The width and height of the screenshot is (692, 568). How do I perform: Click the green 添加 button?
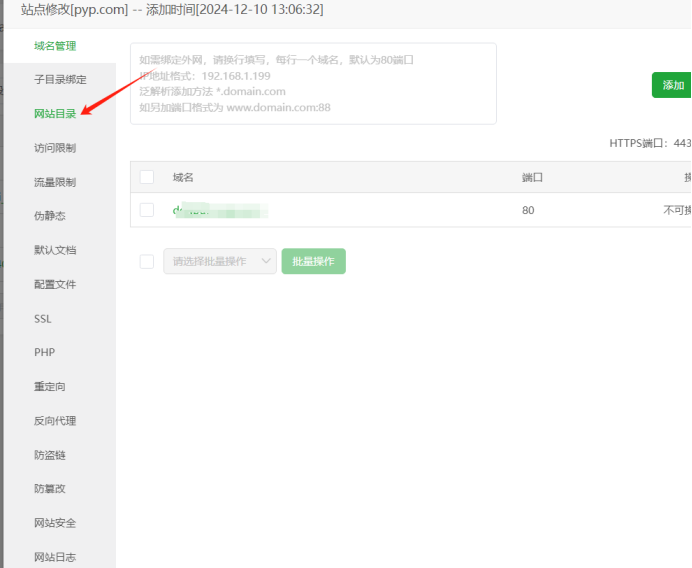pyautogui.click(x=673, y=85)
